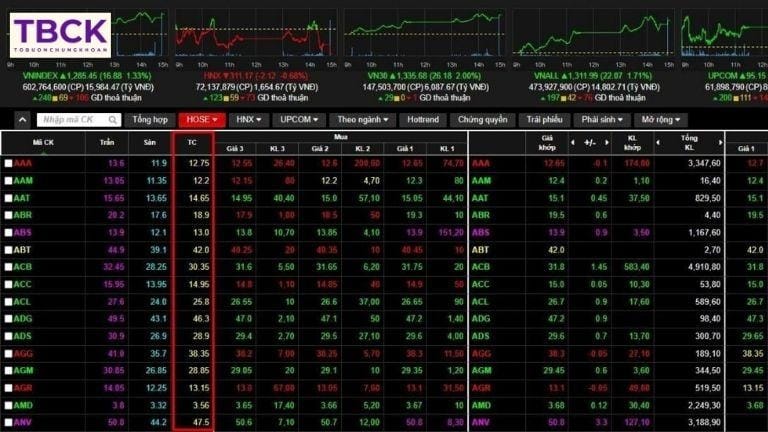Select the 'Trái phiếu' tab
Image resolution: width=768 pixels, height=432 pixels.
coord(545,120)
